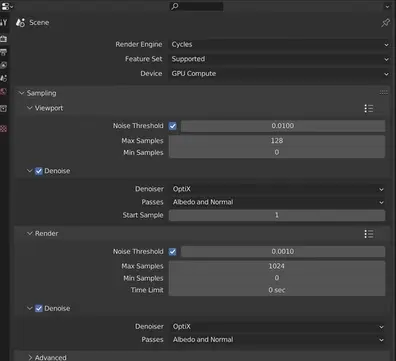The image size is (396, 361).
Task: Click the search magnifier in header
Action: 175,6
